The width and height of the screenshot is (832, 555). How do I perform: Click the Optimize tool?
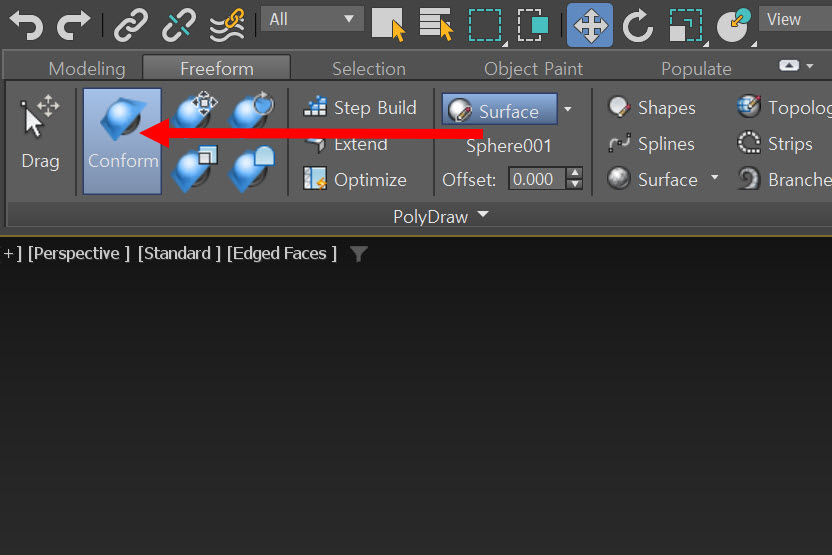(354, 179)
